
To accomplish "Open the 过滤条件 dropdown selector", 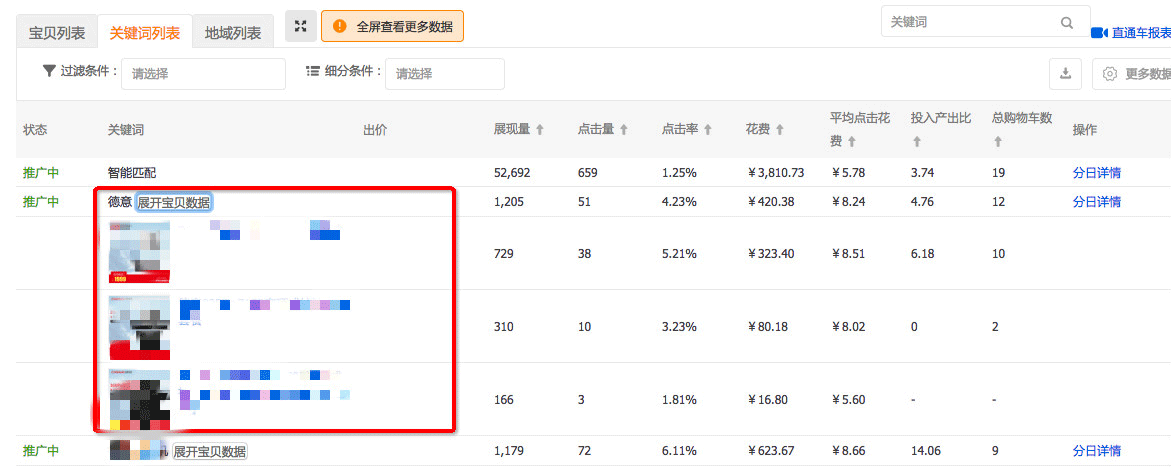I will click(203, 74).
